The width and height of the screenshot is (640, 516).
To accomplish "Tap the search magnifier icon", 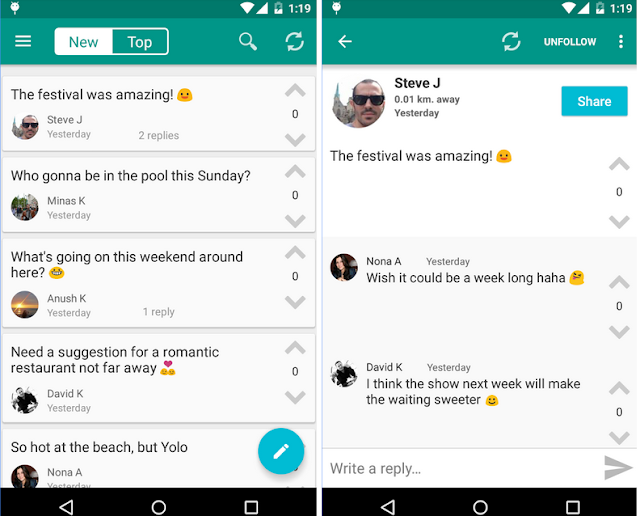I will pos(248,41).
